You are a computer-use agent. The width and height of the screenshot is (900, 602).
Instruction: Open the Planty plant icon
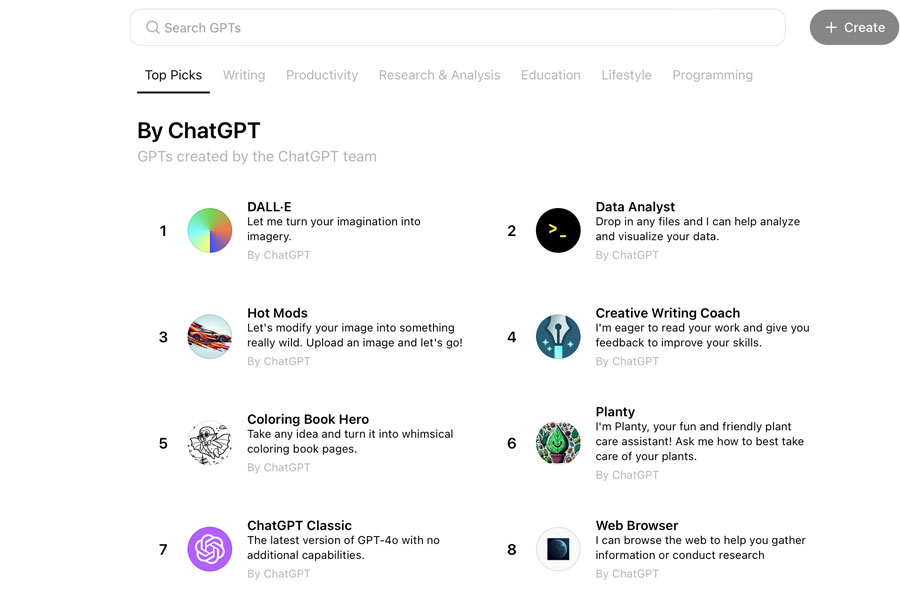558,442
